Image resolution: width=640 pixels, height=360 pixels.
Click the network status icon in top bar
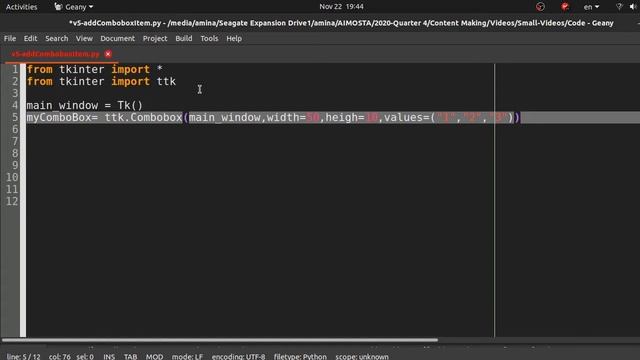pyautogui.click(x=619, y=7)
